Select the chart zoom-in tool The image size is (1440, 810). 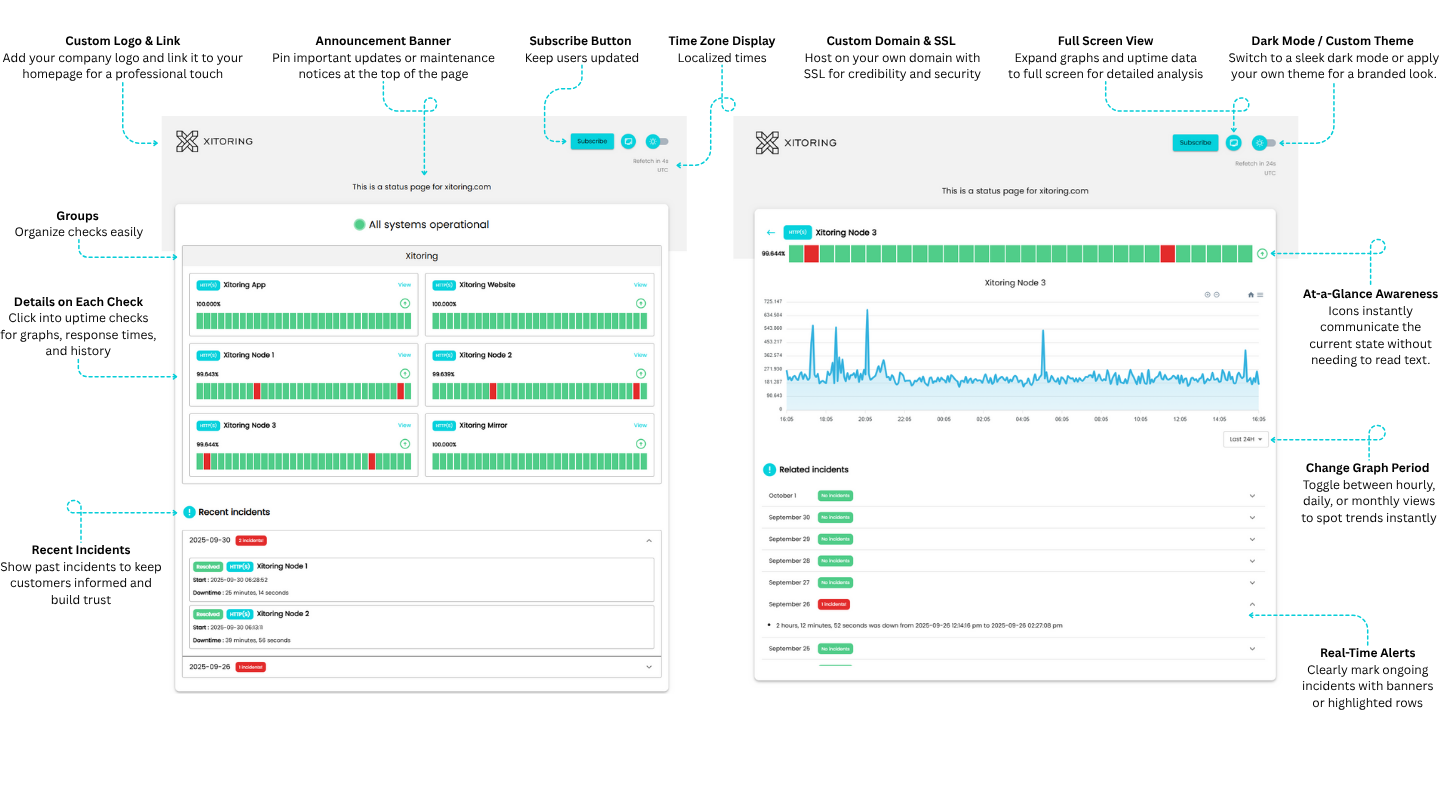[x=1207, y=294]
